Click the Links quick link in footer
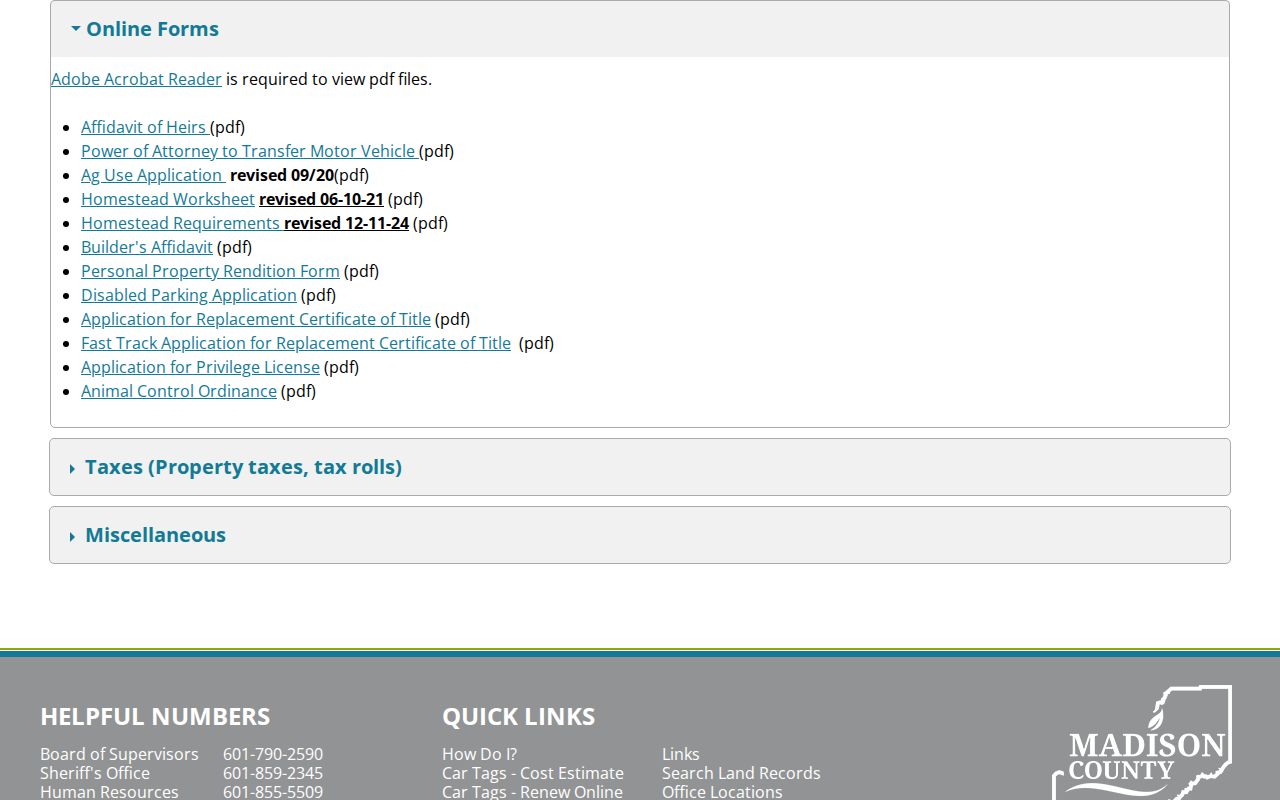This screenshot has width=1280, height=800. coord(681,754)
